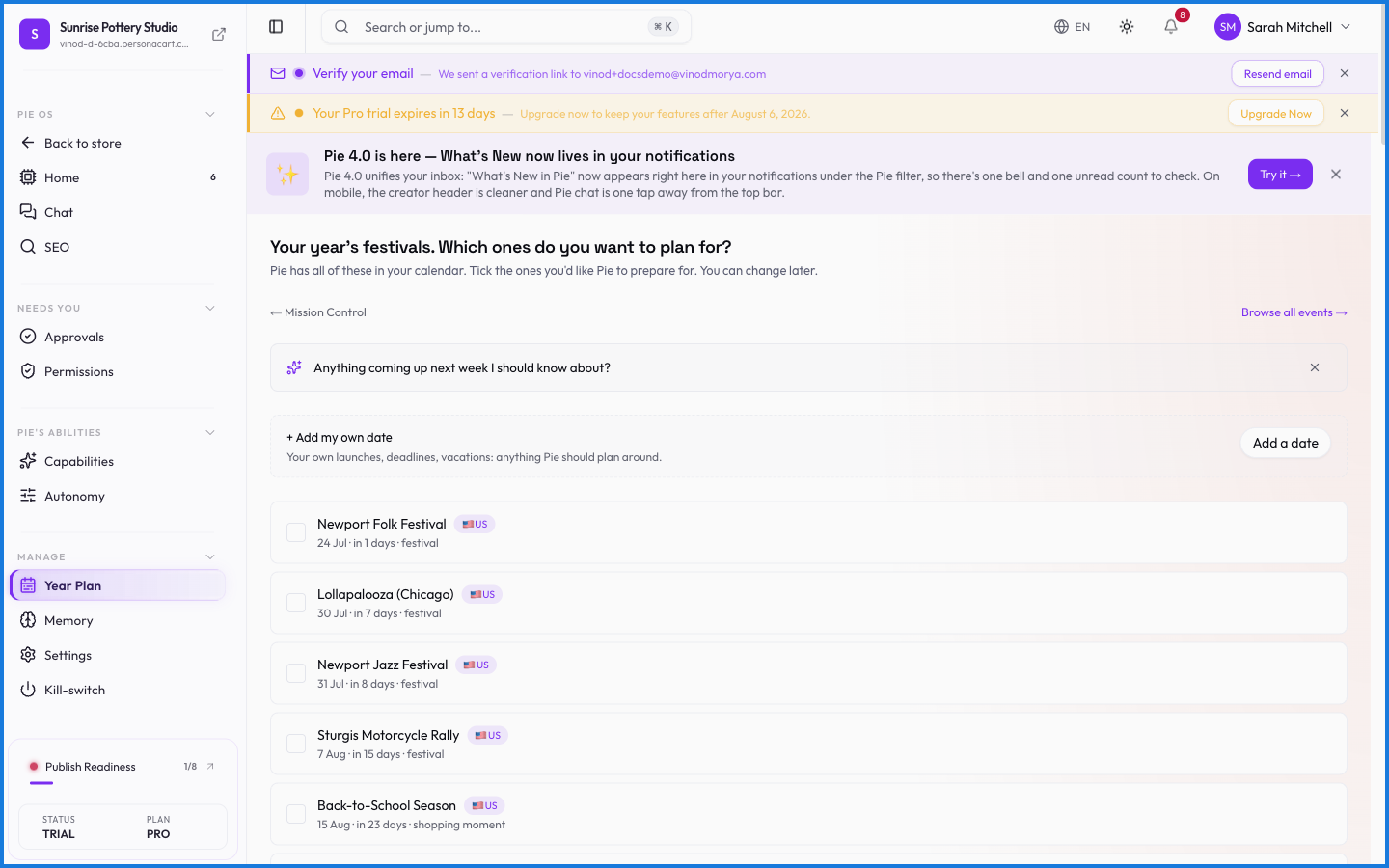Dismiss the Pro trial expiry banner
This screenshot has width=1389, height=868.
point(1345,113)
